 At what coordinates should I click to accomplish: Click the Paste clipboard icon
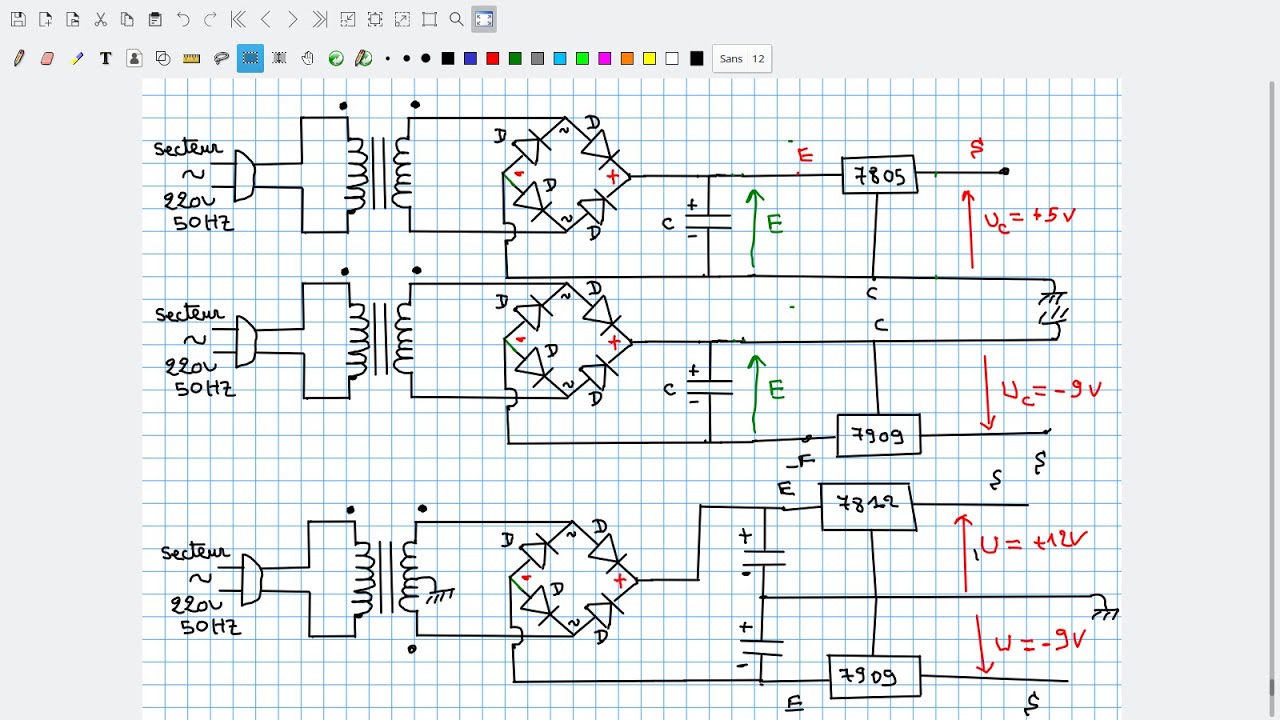[x=154, y=19]
